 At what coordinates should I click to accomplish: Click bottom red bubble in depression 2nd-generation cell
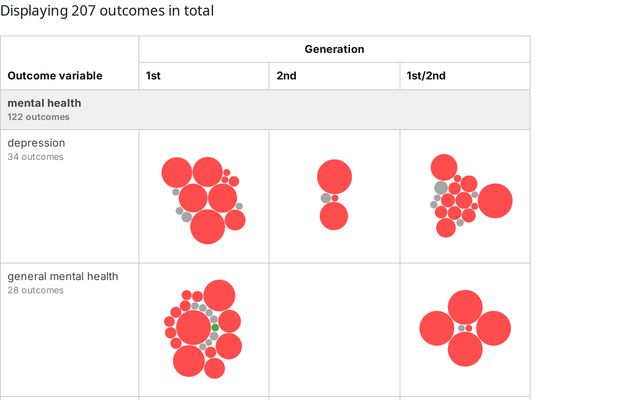(334, 216)
